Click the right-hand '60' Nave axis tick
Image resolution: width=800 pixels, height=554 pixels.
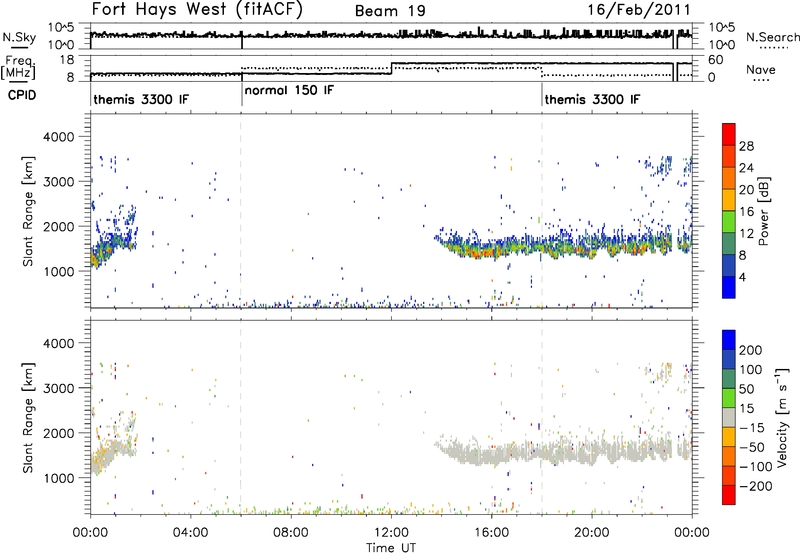click(x=716, y=60)
